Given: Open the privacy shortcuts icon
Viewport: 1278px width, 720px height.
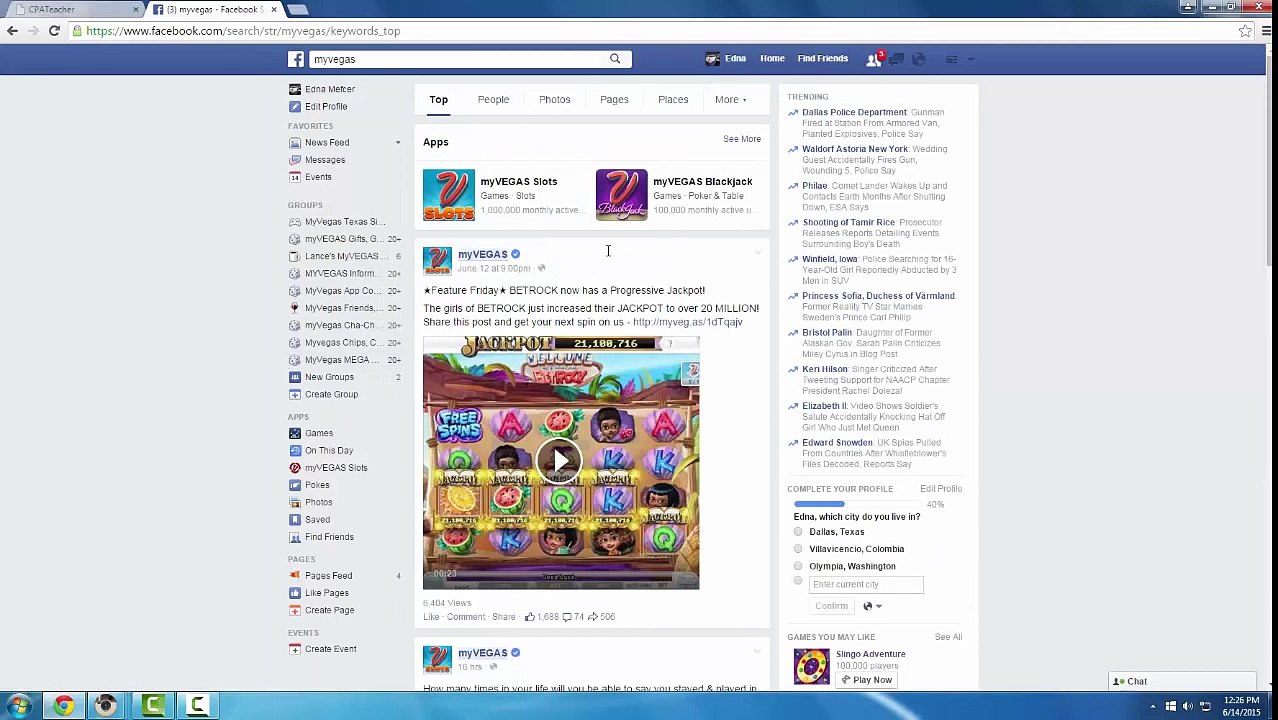Looking at the screenshot, I should pyautogui.click(x=951, y=59).
